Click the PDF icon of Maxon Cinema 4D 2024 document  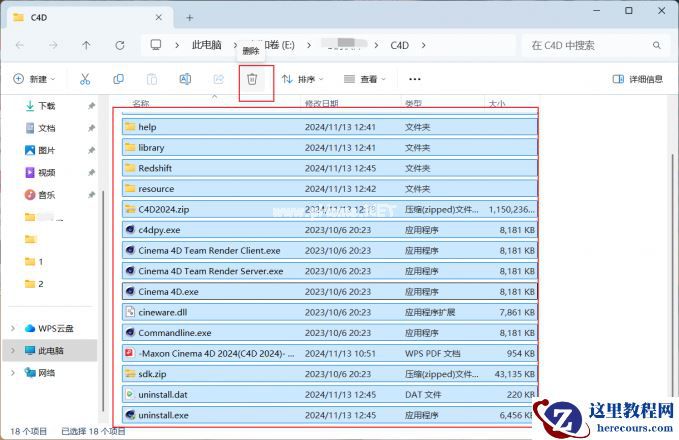129,353
